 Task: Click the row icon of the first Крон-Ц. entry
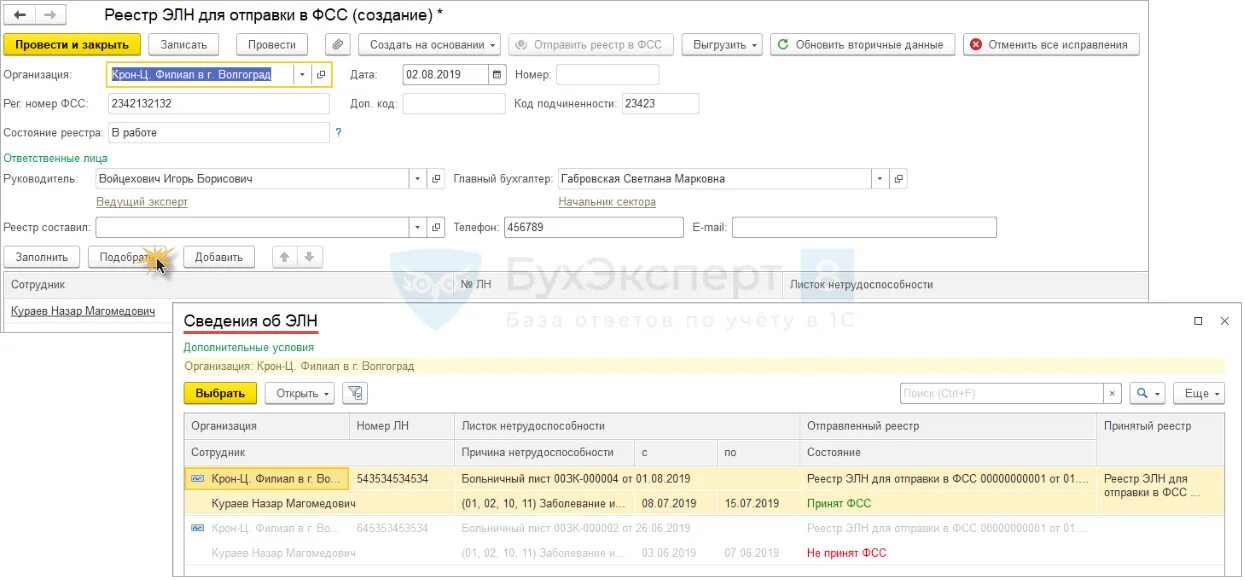(x=198, y=479)
